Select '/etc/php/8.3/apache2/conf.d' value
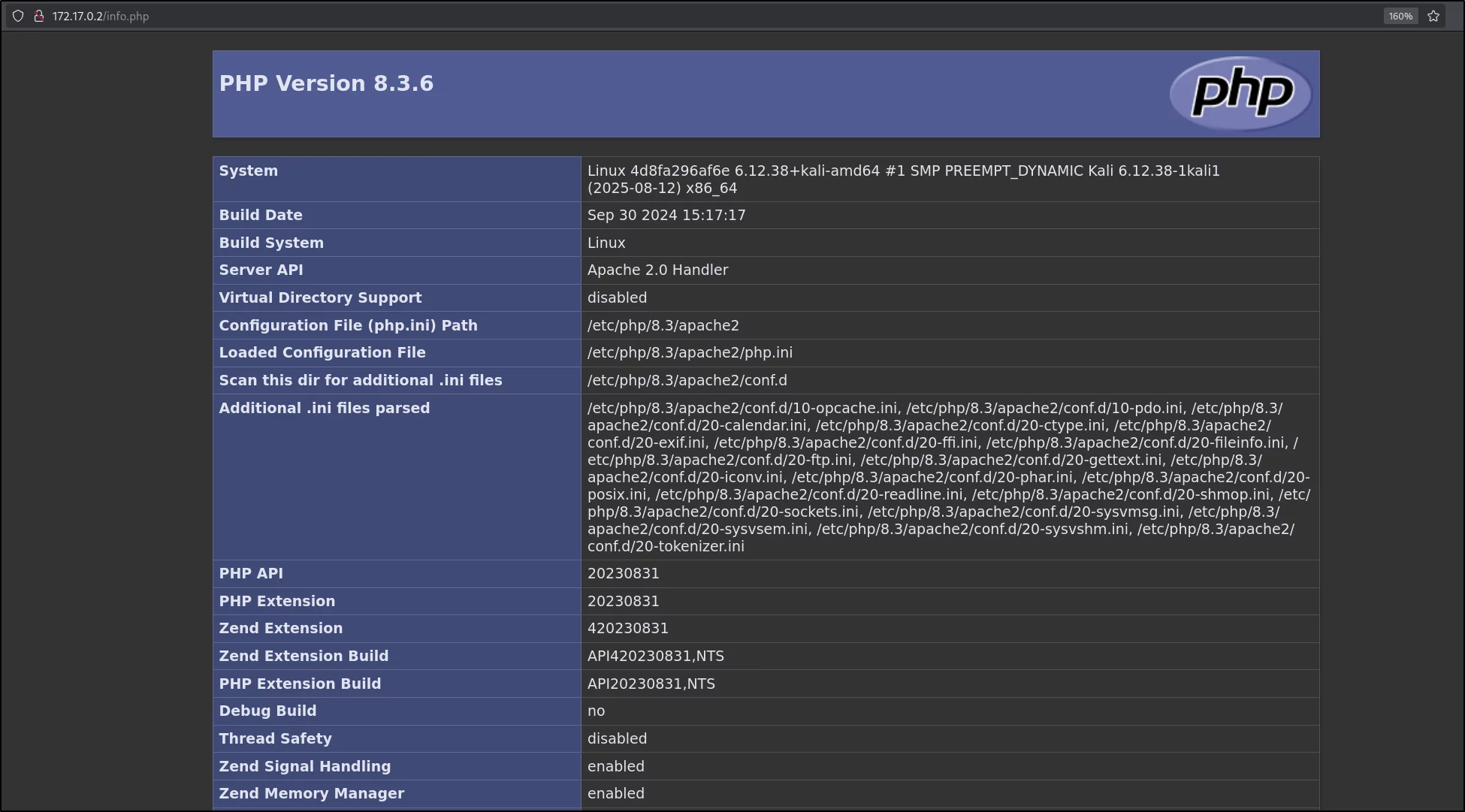The image size is (1465, 812). pos(687,380)
